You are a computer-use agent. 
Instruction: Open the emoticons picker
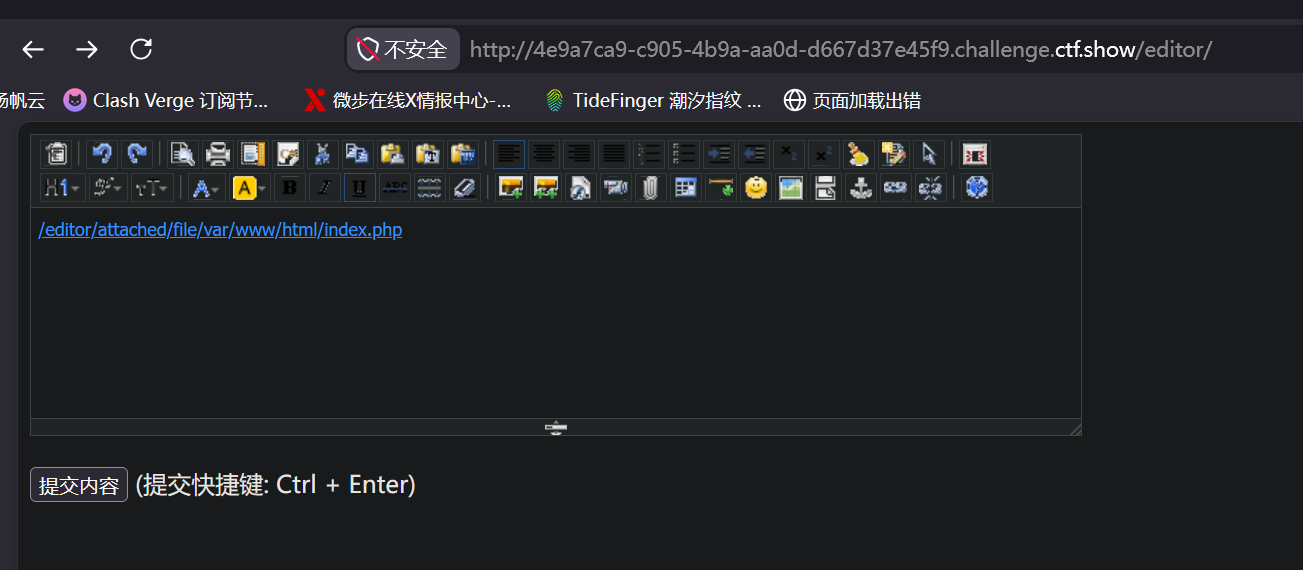[x=756, y=188]
